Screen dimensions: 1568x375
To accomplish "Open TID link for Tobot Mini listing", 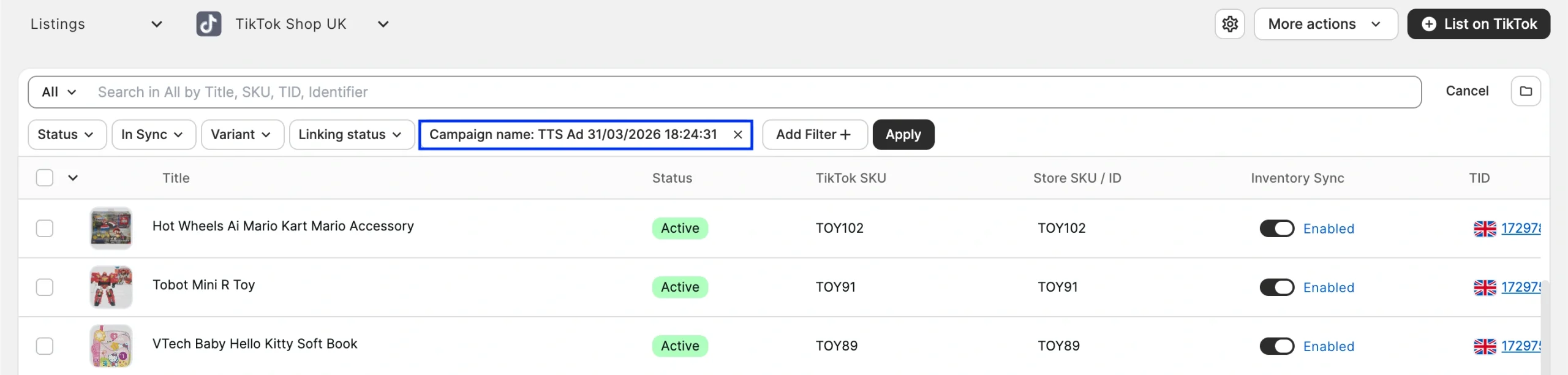I will point(1521,287).
